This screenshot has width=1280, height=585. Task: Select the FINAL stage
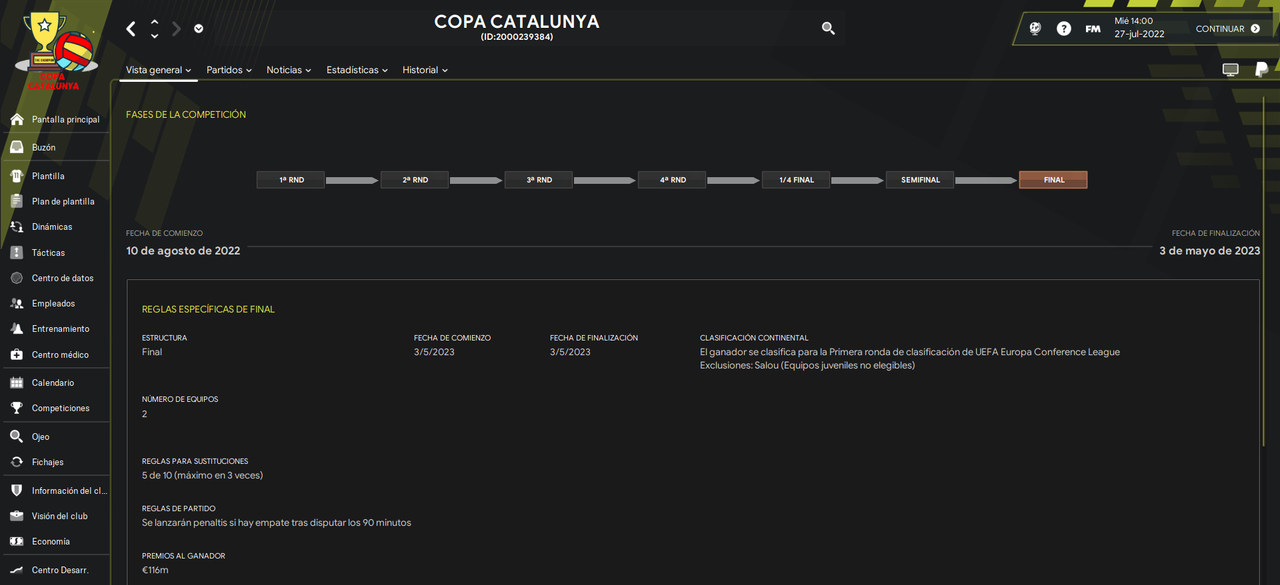pyautogui.click(x=1053, y=180)
